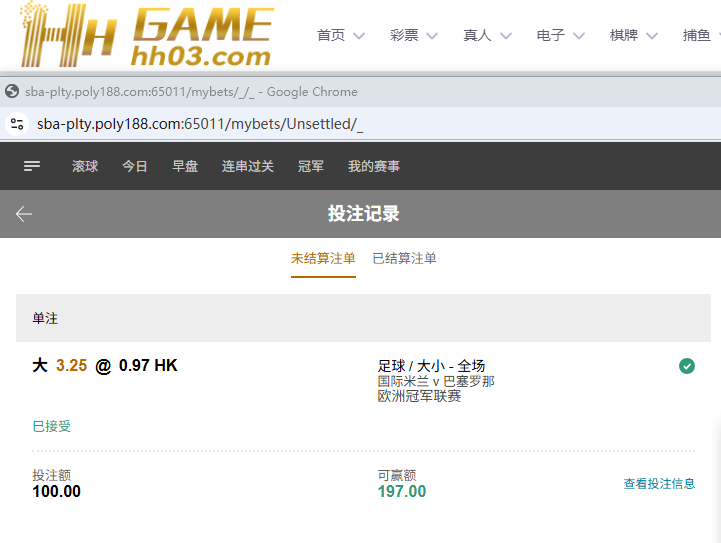Select 早盘 in the sports navbar
The height and width of the screenshot is (543, 721).
[185, 166]
